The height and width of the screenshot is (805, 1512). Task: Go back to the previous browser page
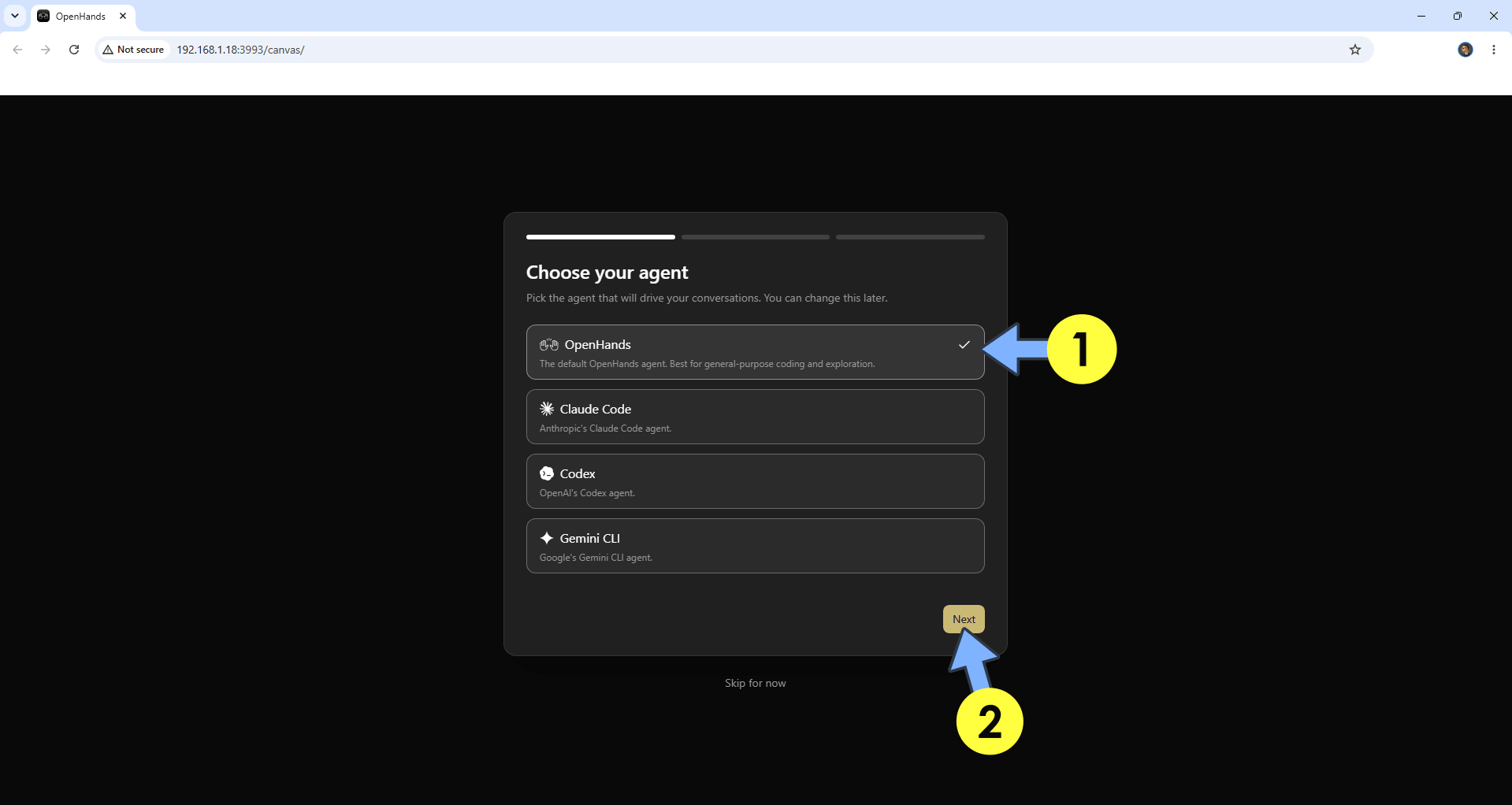17,50
